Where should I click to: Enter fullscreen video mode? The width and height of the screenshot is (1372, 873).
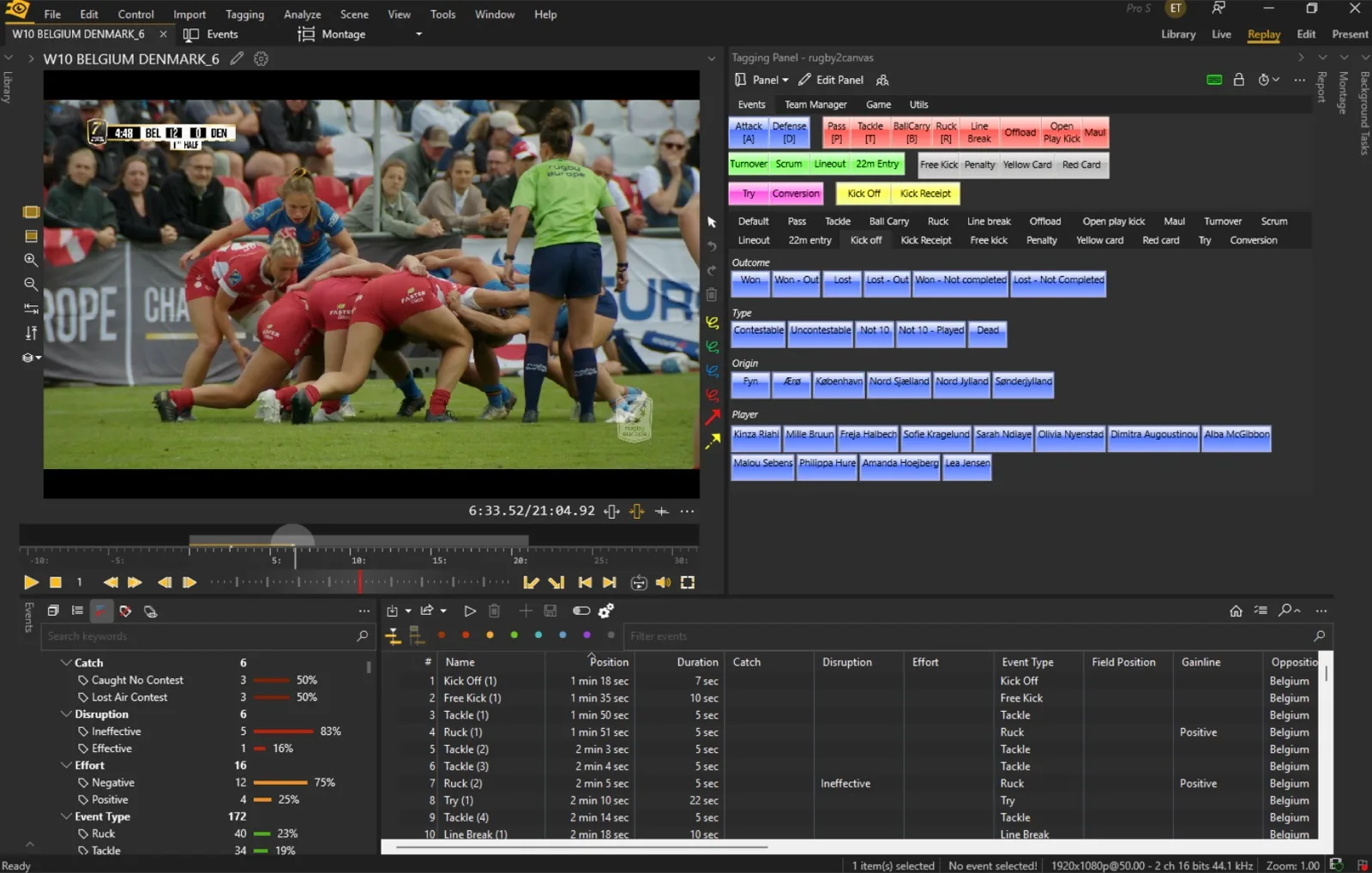click(x=688, y=582)
